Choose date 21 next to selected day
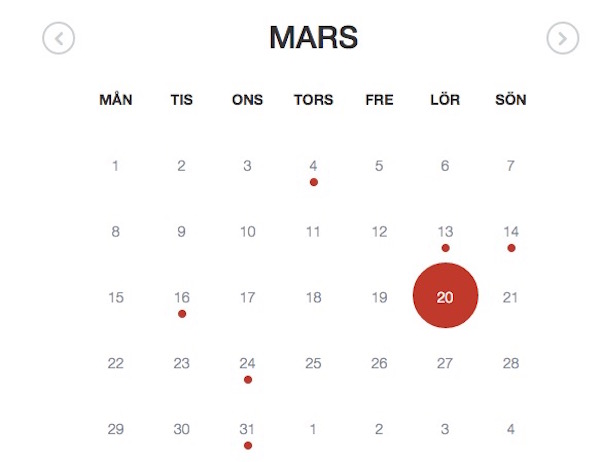This screenshot has width=600, height=462. pyautogui.click(x=511, y=298)
